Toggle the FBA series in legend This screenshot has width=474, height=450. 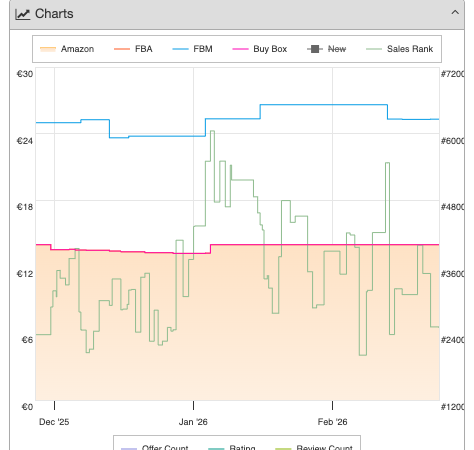133,49
